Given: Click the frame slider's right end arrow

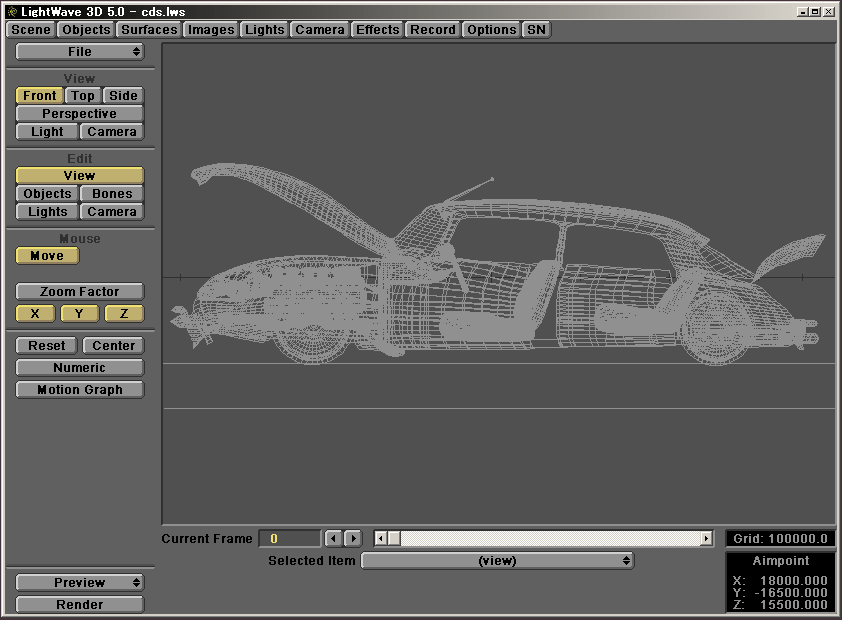Looking at the screenshot, I should pyautogui.click(x=706, y=539).
